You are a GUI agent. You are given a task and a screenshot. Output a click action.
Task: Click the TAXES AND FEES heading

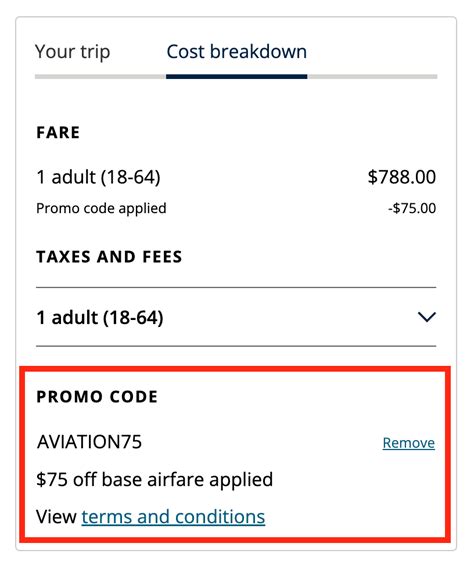coord(109,257)
